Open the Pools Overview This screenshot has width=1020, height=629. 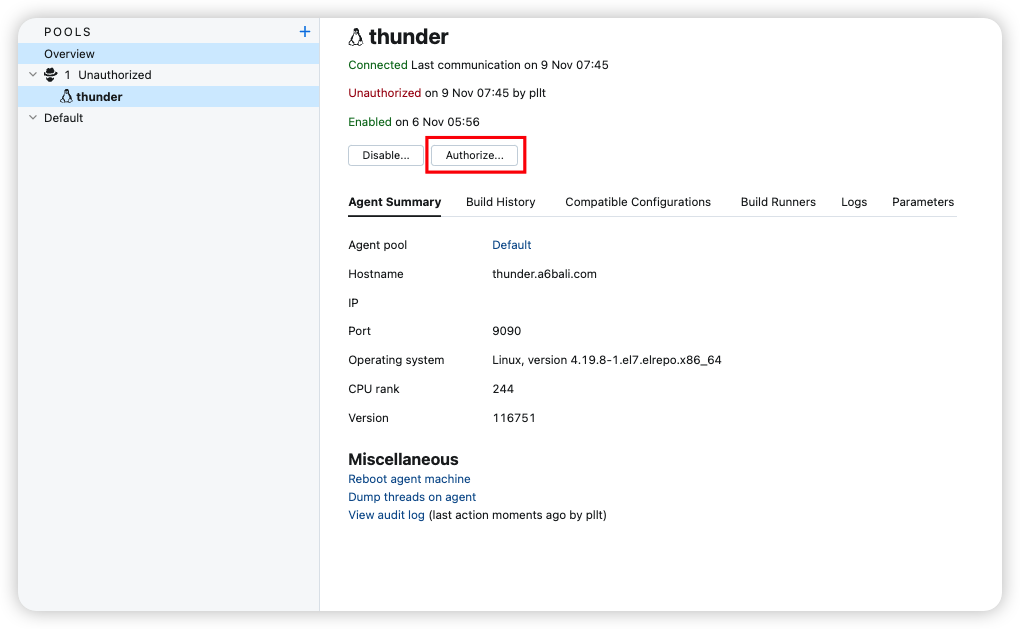(x=168, y=53)
